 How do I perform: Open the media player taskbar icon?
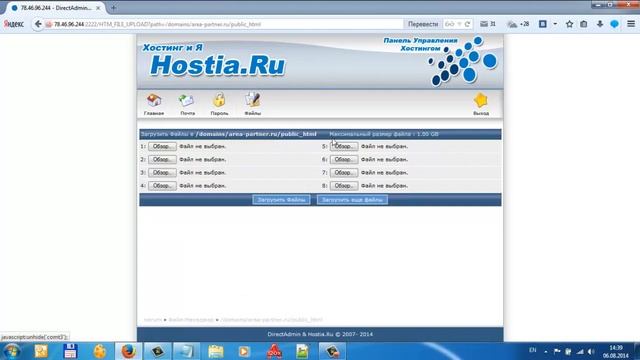pyautogui.click(x=244, y=351)
